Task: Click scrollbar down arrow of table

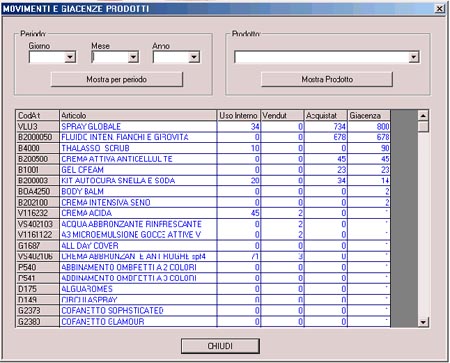Action: pyautogui.click(x=423, y=322)
